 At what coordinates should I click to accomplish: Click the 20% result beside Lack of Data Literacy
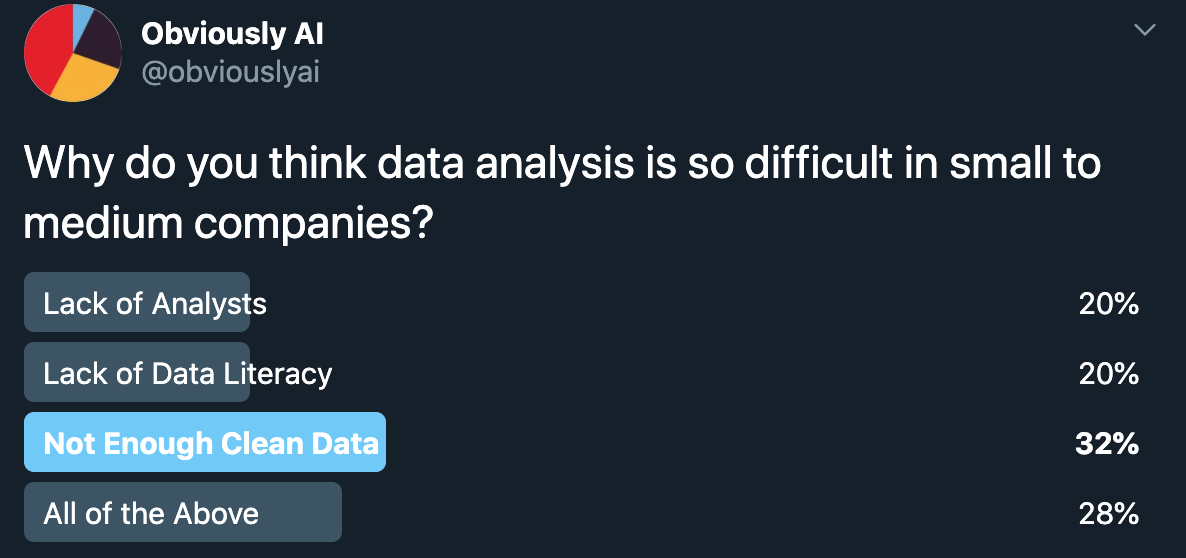click(x=1109, y=374)
